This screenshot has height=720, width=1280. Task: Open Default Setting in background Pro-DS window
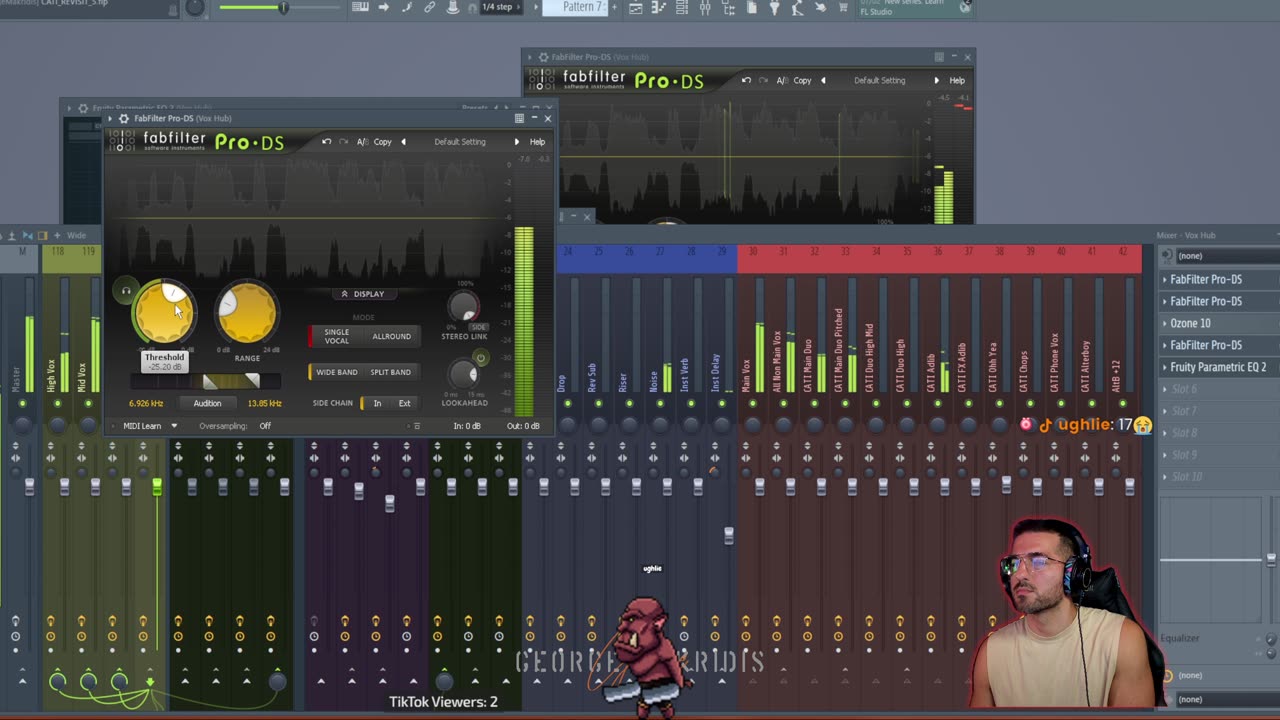point(880,81)
